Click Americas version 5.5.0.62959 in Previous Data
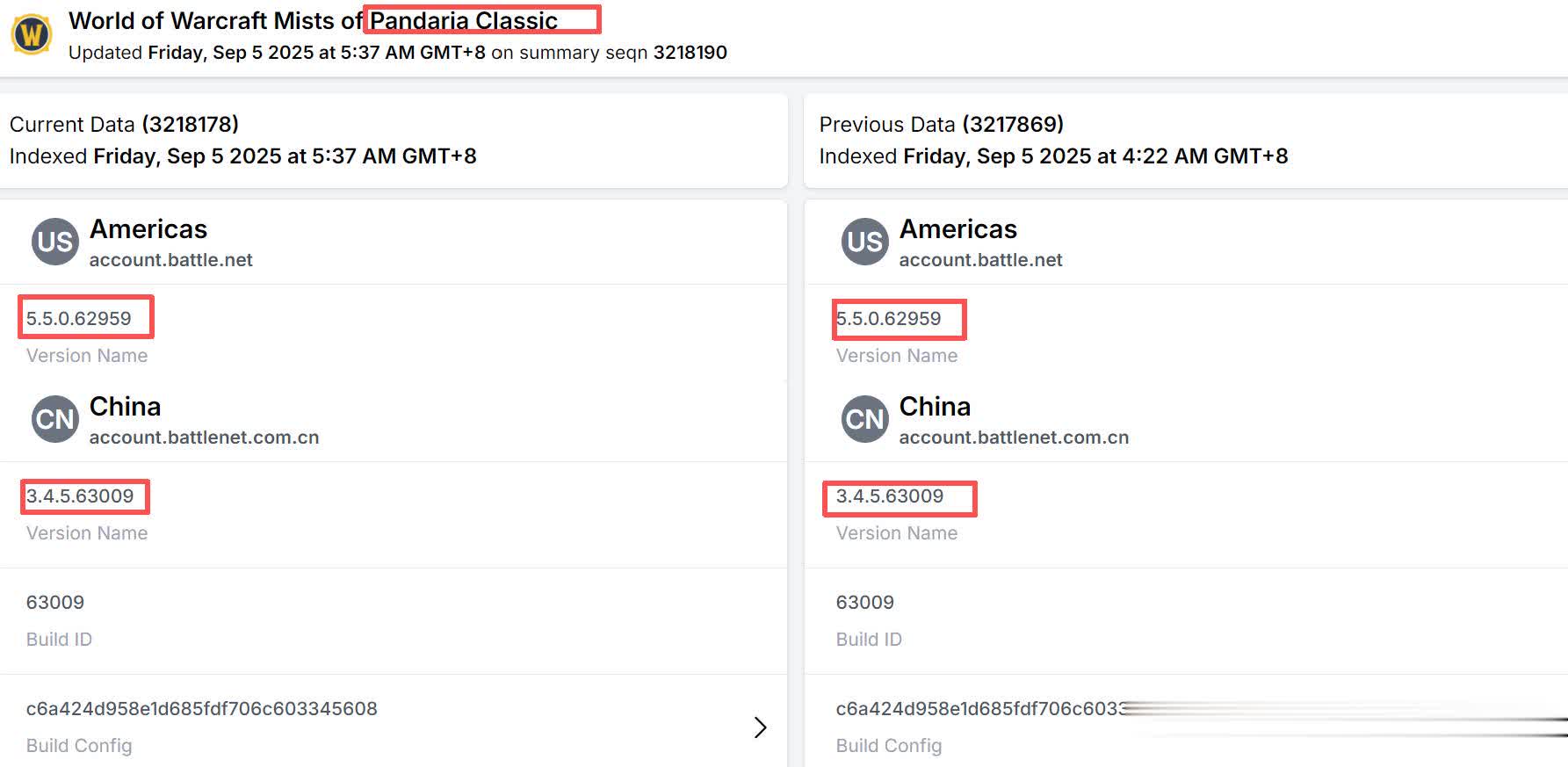Image resolution: width=1568 pixels, height=767 pixels. pos(889,318)
